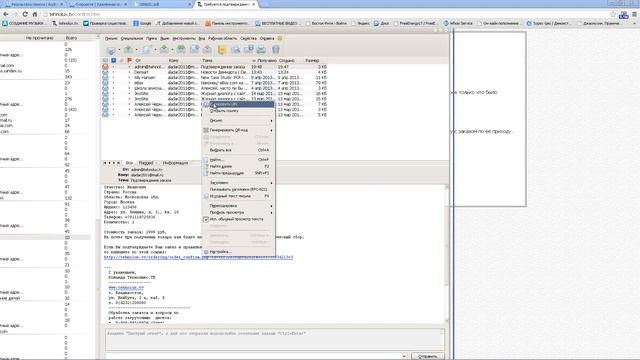Screen dimensions: 640x360
Task: Choose Исходный текст письма entry
Action: click(x=238, y=196)
